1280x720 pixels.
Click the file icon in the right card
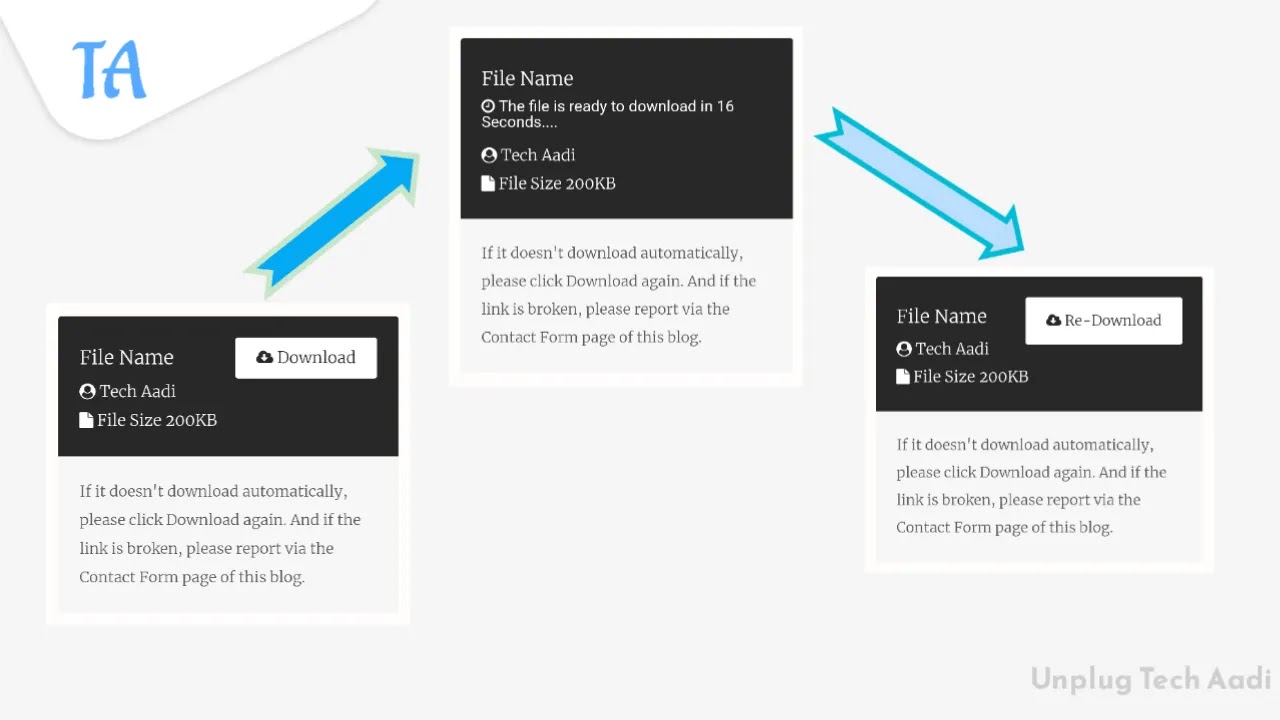[903, 376]
